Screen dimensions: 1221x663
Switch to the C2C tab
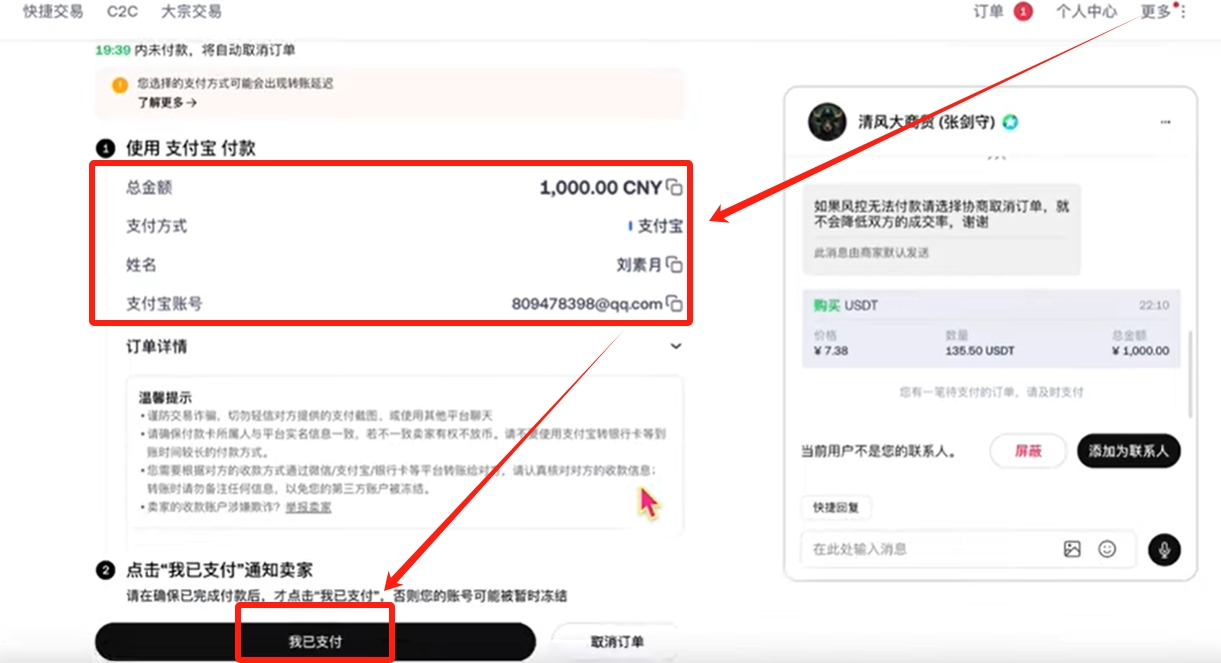pyautogui.click(x=122, y=12)
